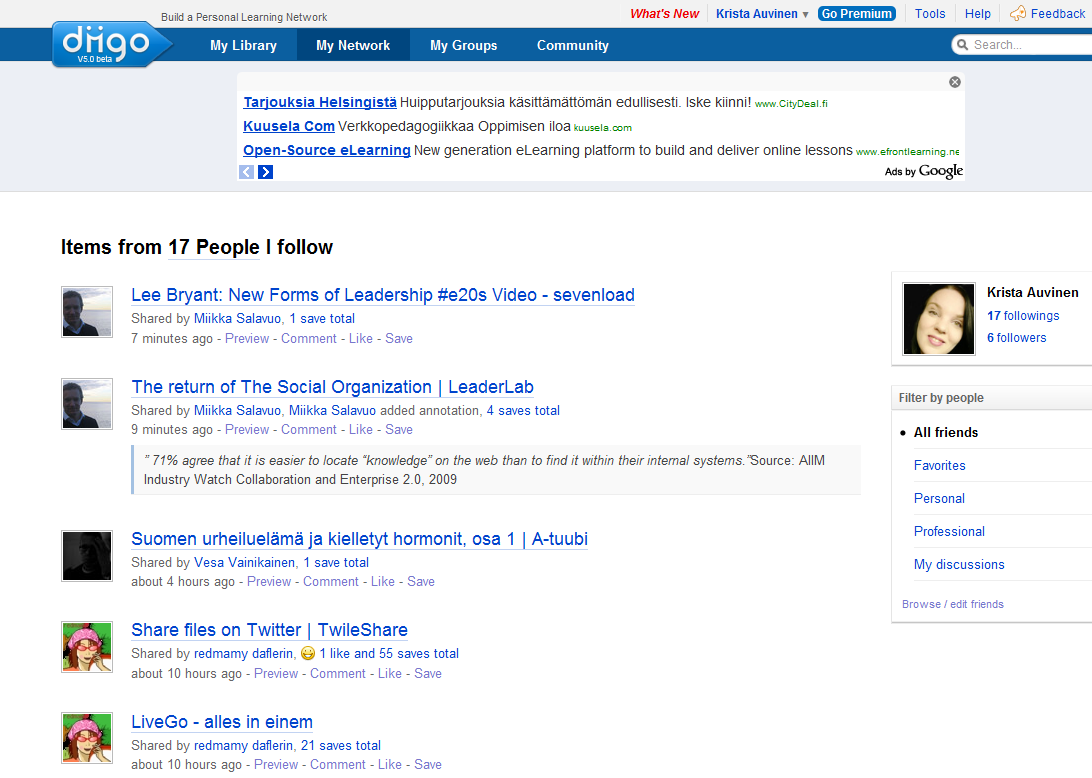Click the Feedback megaphone icon
This screenshot has width=1092, height=778.
(x=1018, y=13)
